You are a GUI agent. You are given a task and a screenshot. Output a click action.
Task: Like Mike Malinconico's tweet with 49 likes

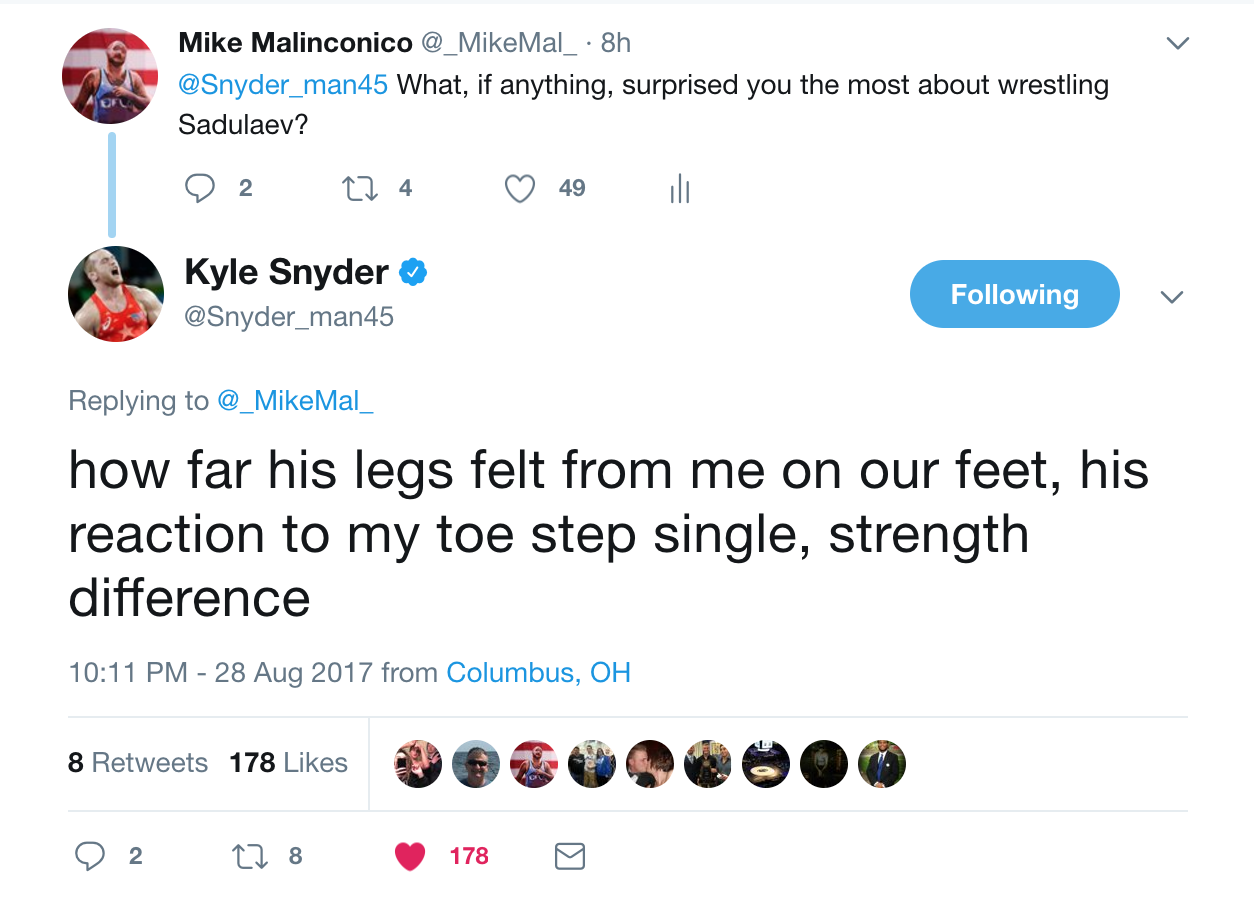tap(519, 189)
